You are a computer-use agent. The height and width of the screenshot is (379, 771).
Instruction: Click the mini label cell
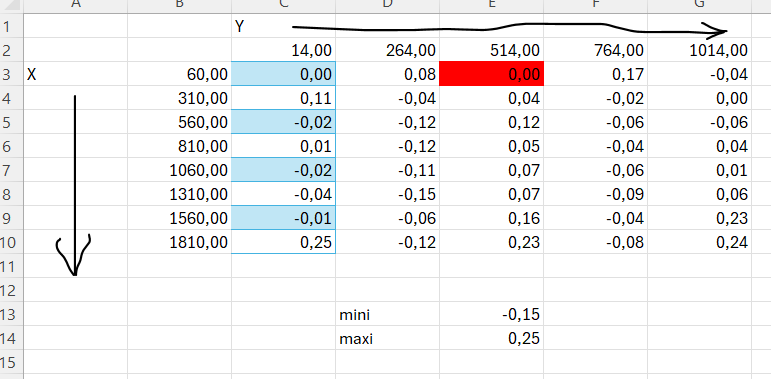387,314
